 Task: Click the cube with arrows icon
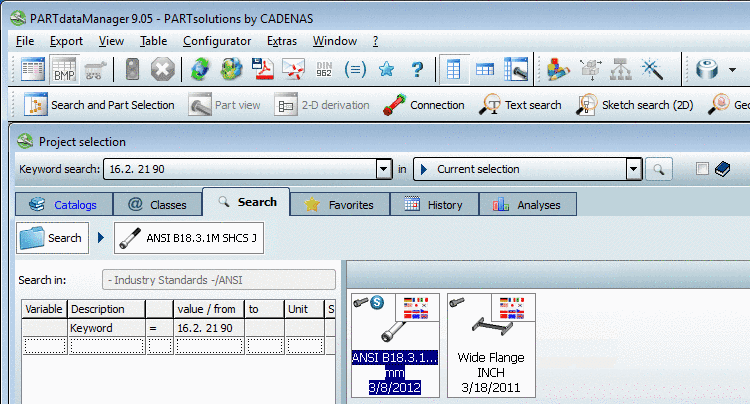tap(590, 70)
